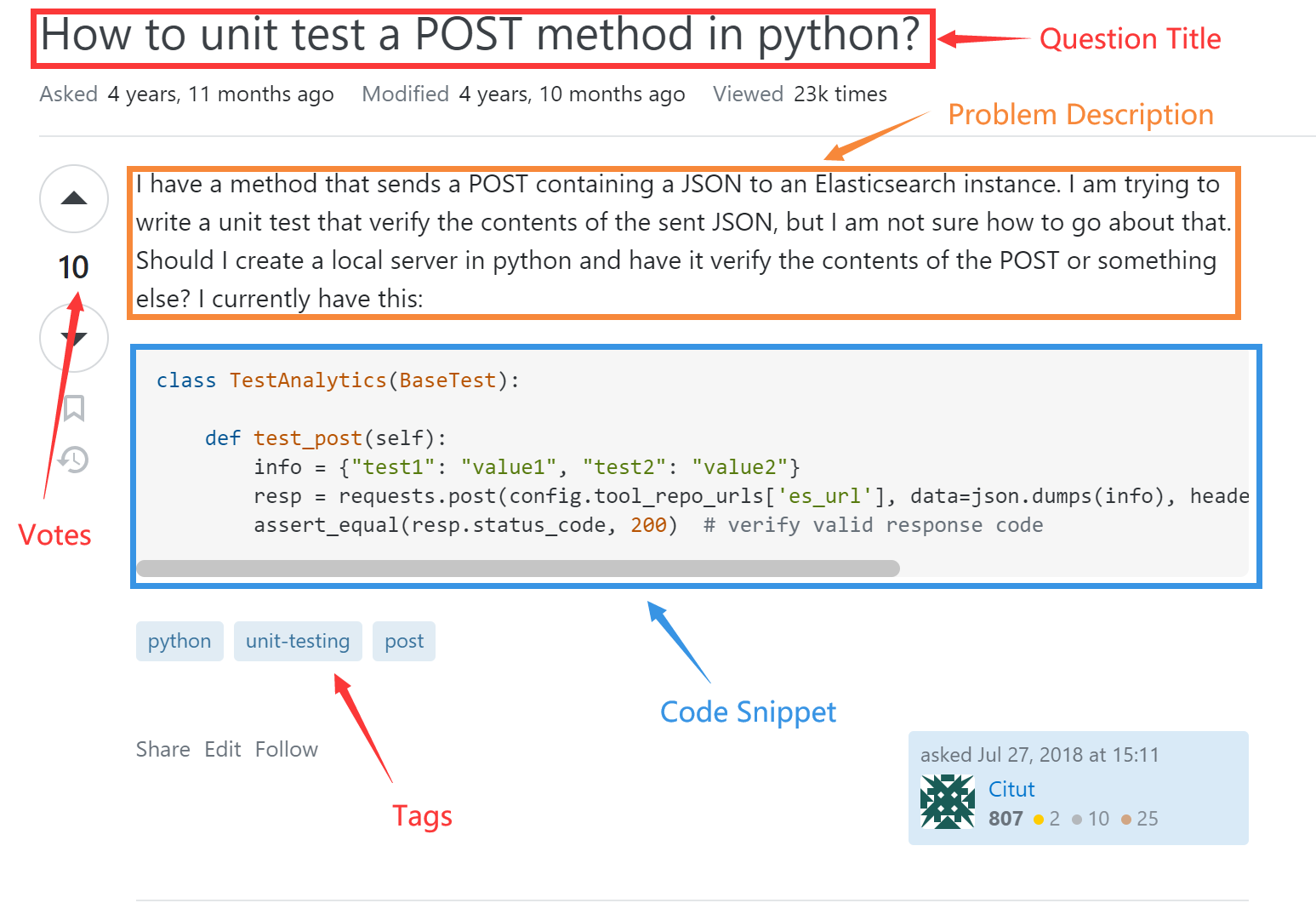Open the python tag
This screenshot has width=1316, height=903.
point(179,641)
